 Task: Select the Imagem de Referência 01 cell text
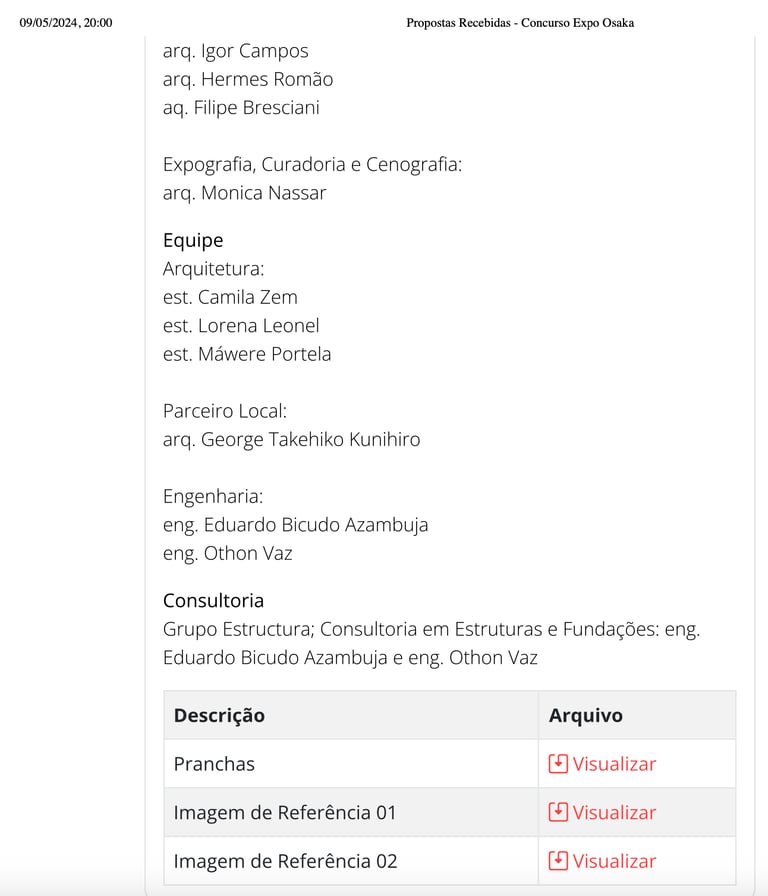point(285,813)
